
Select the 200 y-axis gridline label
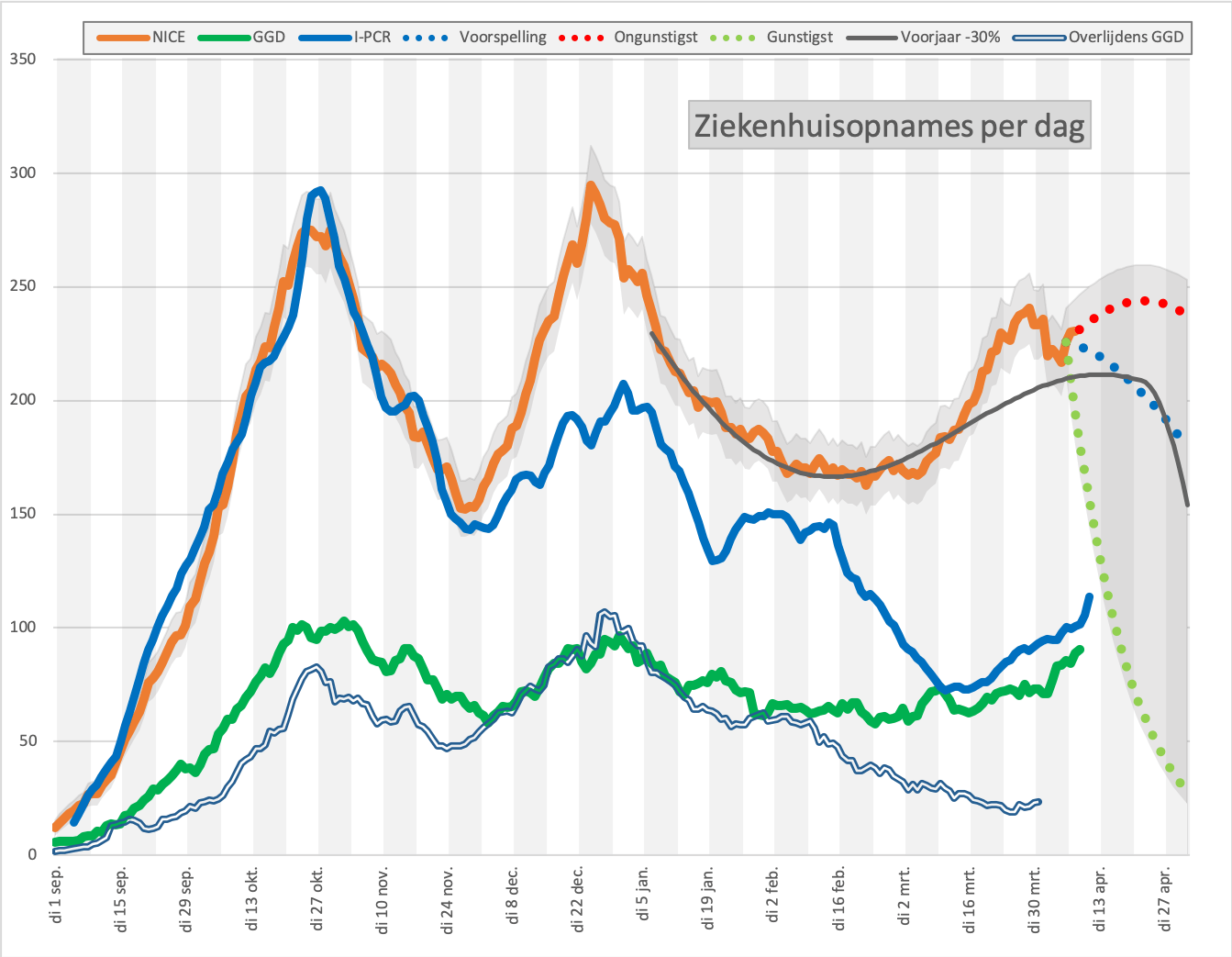[22, 400]
